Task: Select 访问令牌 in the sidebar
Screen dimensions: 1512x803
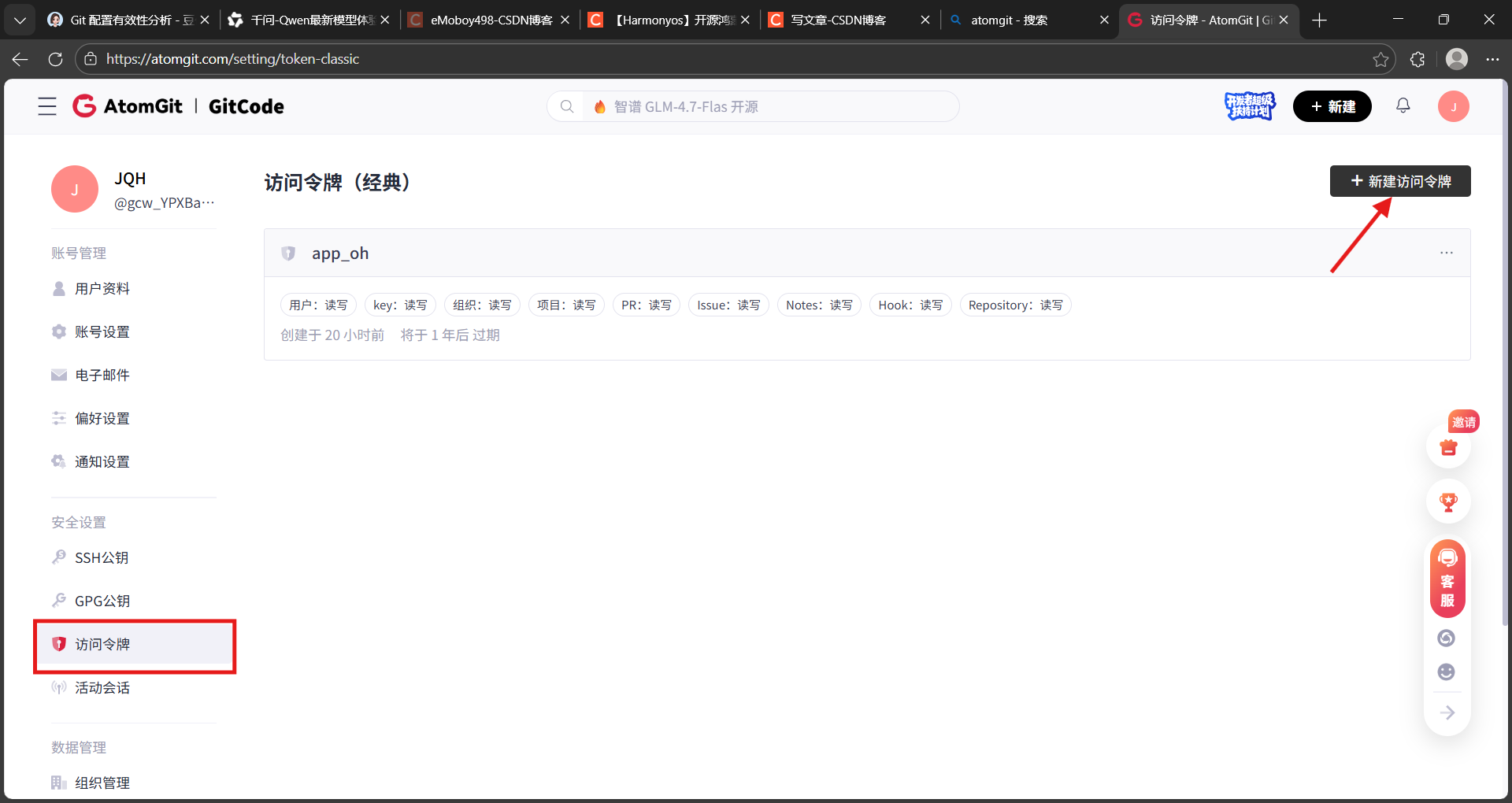Action: (x=134, y=645)
